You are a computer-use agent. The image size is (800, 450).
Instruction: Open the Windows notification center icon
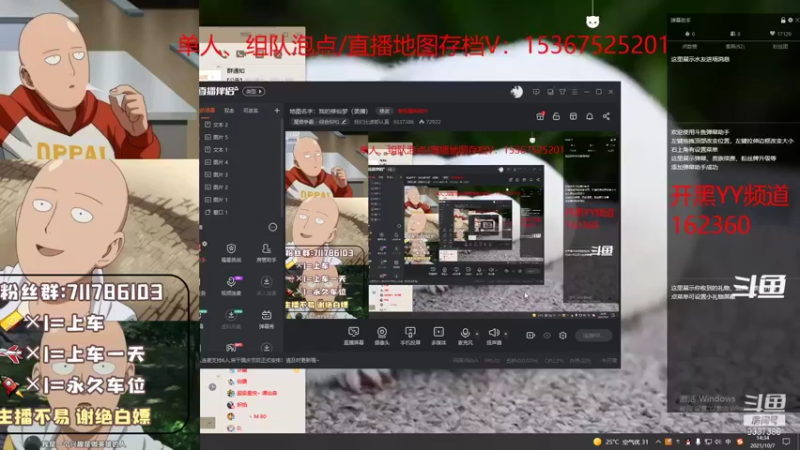pyautogui.click(x=786, y=442)
